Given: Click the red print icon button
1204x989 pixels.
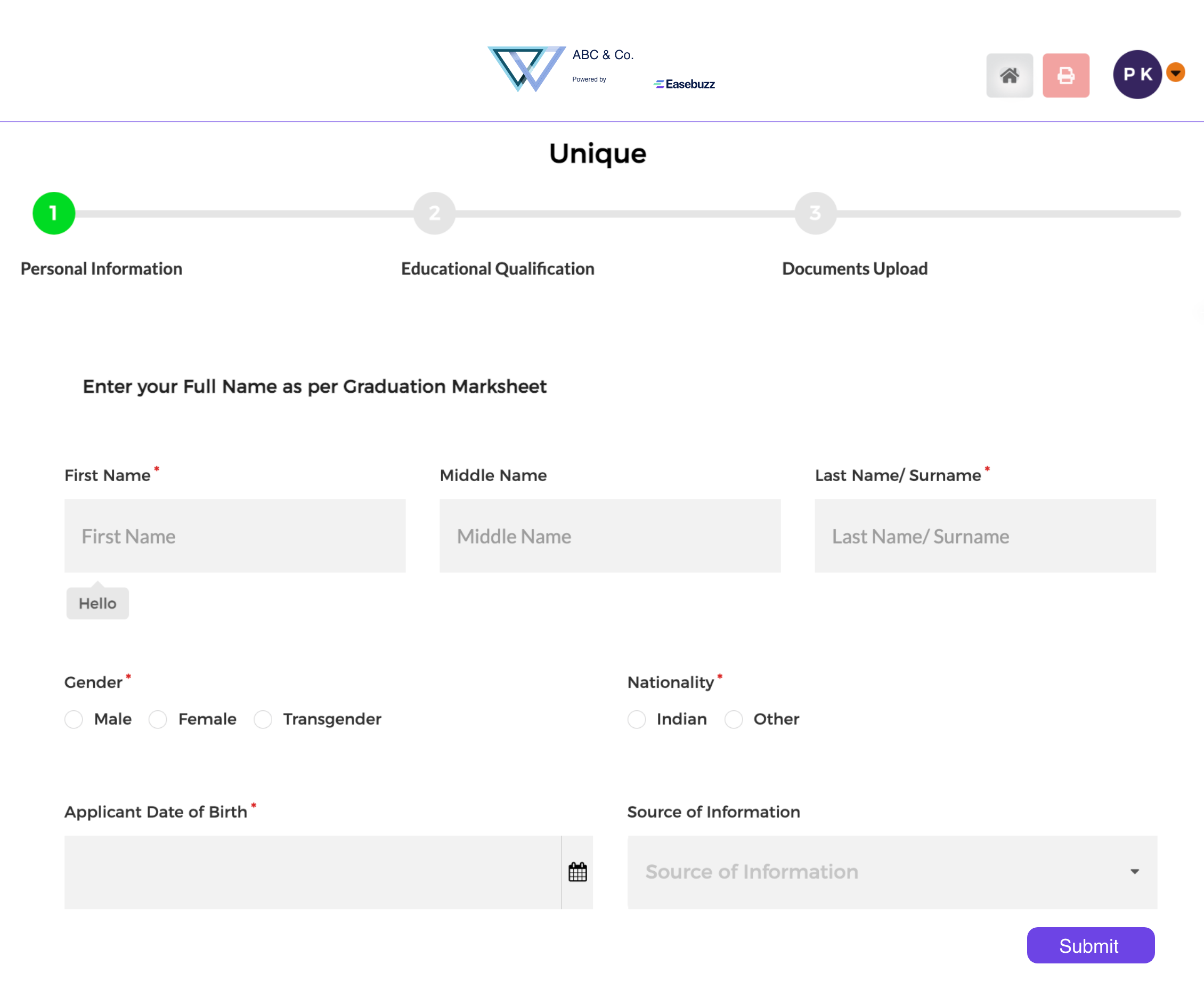Looking at the screenshot, I should [x=1065, y=76].
